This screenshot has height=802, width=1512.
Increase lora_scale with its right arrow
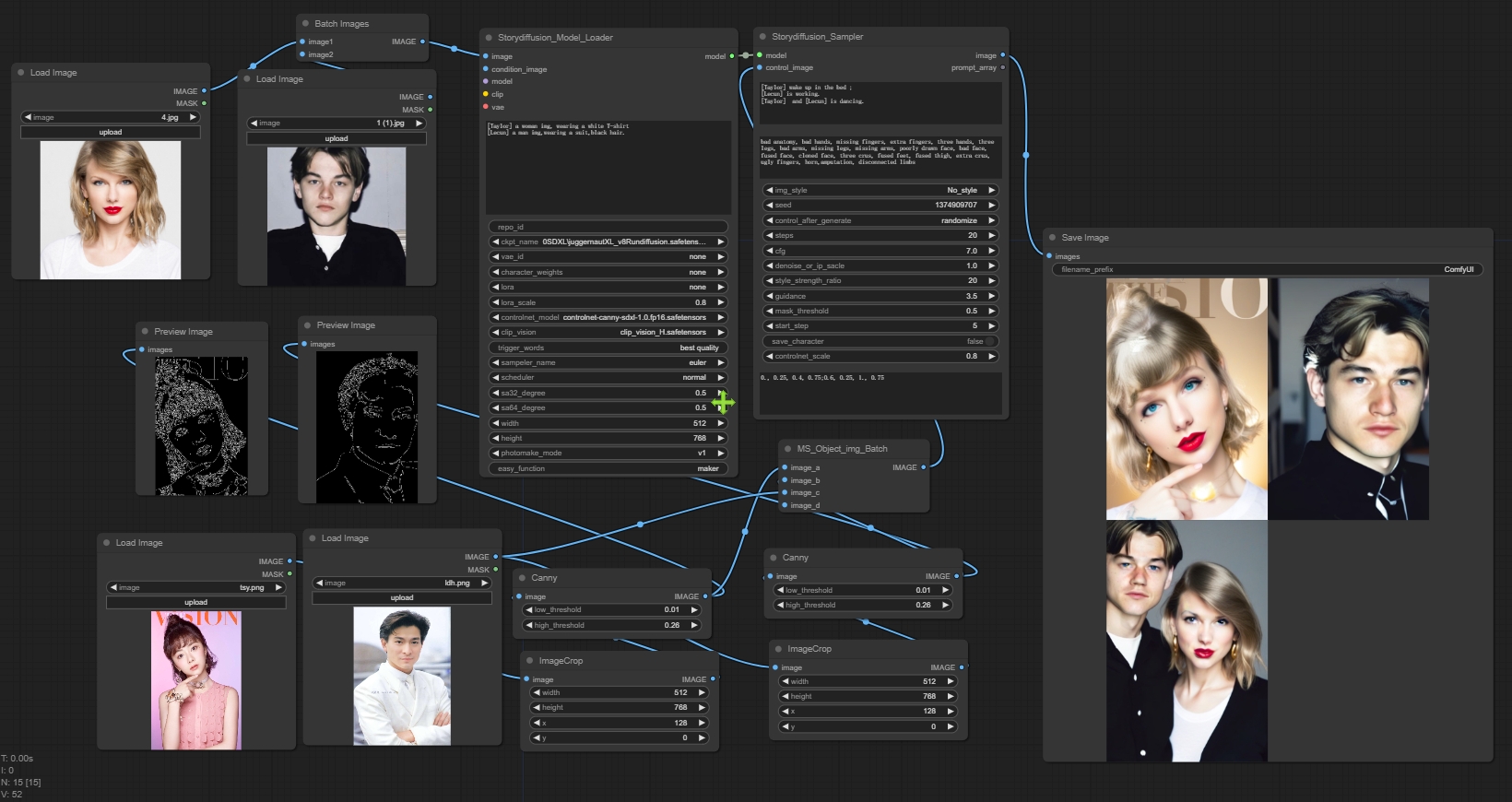721,302
